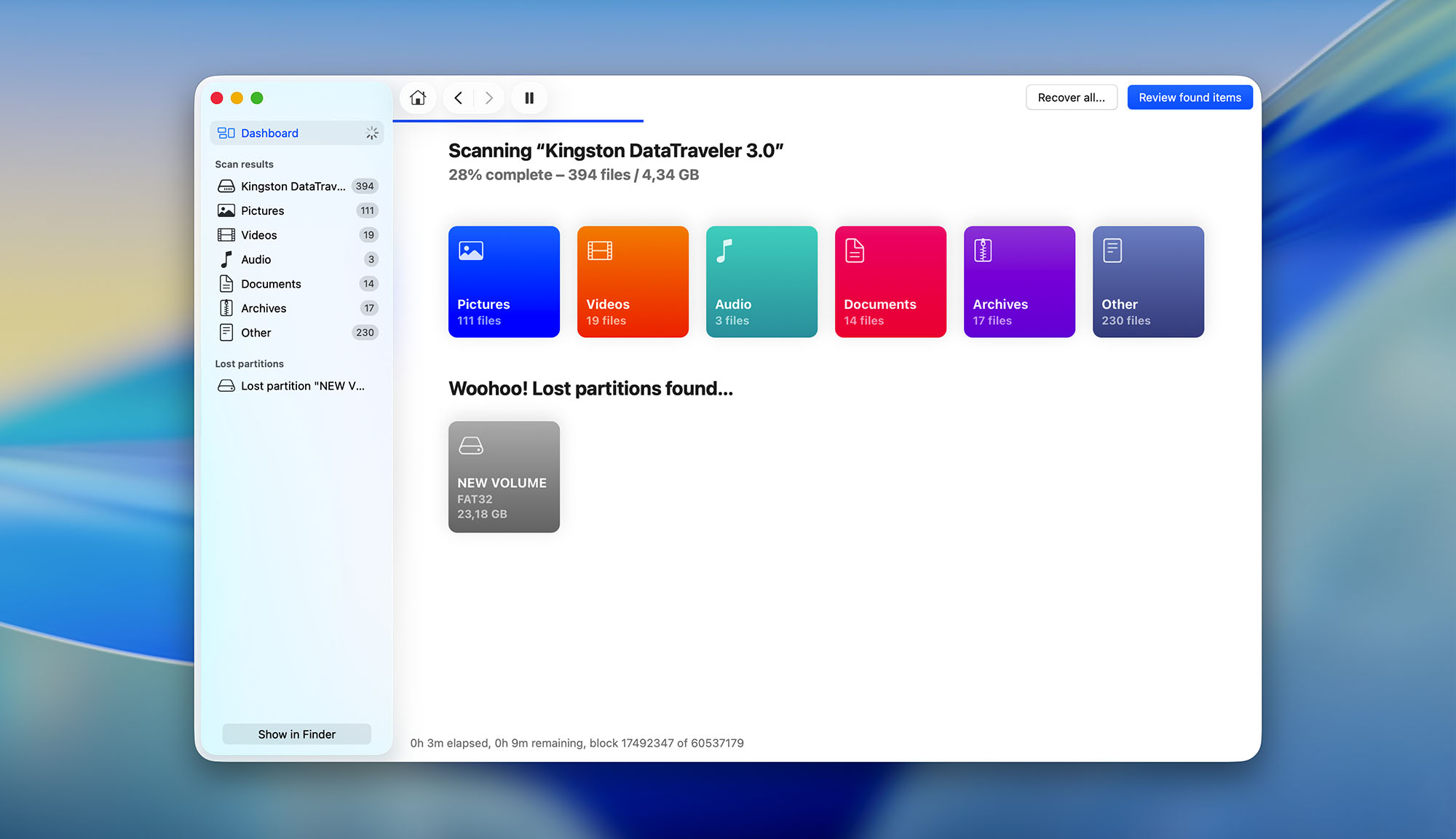The width and height of the screenshot is (1456, 839).
Task: Click the scan progress indicator next to Dashboard
Action: (x=372, y=133)
